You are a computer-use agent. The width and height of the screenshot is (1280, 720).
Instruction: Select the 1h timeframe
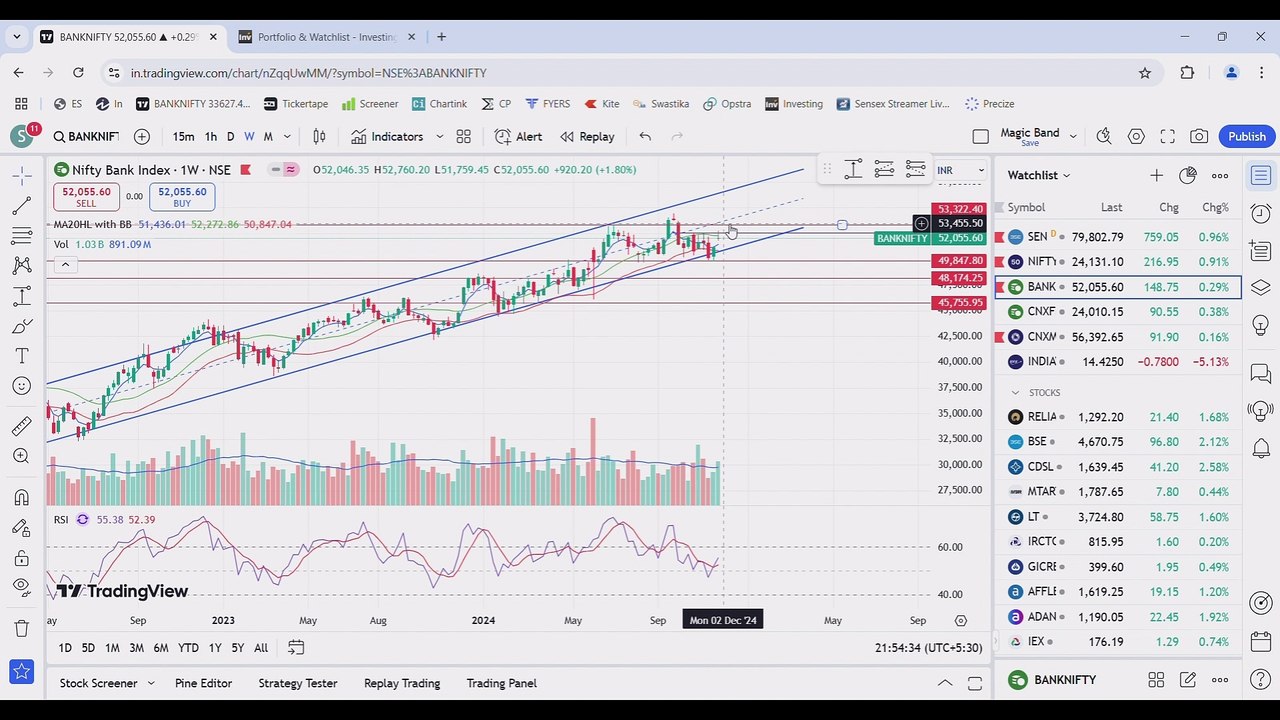210,136
